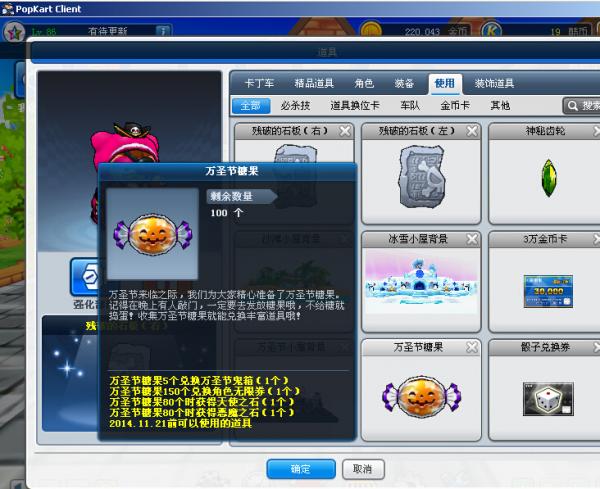Filter by 道具换位卡
The width and height of the screenshot is (600, 489).
pyautogui.click(x=355, y=106)
